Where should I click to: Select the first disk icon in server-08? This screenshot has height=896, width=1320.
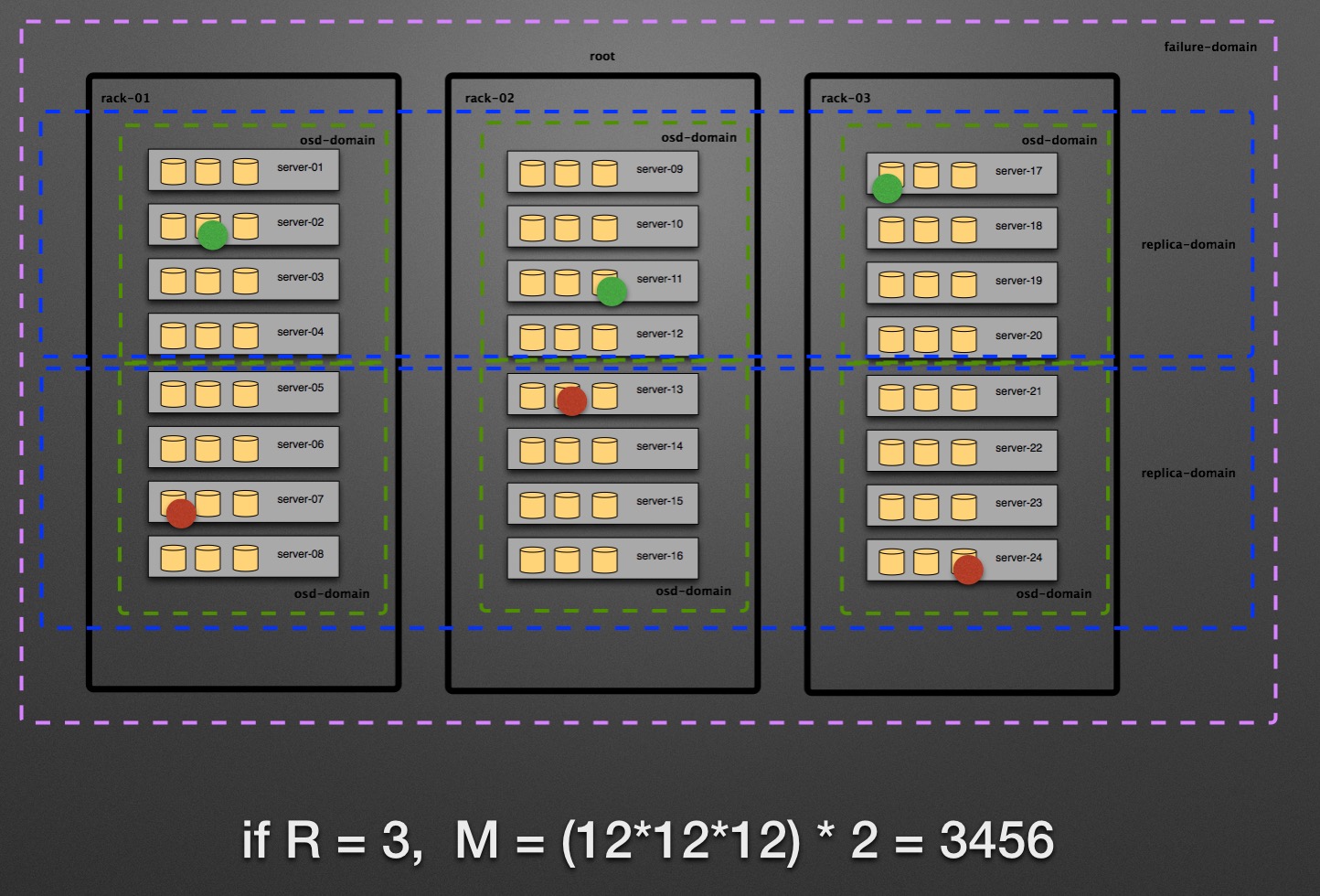[174, 558]
